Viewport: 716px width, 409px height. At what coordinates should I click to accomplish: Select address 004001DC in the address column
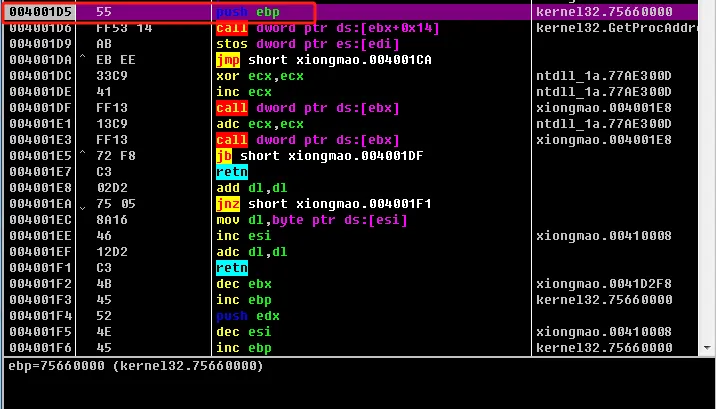click(x=41, y=76)
